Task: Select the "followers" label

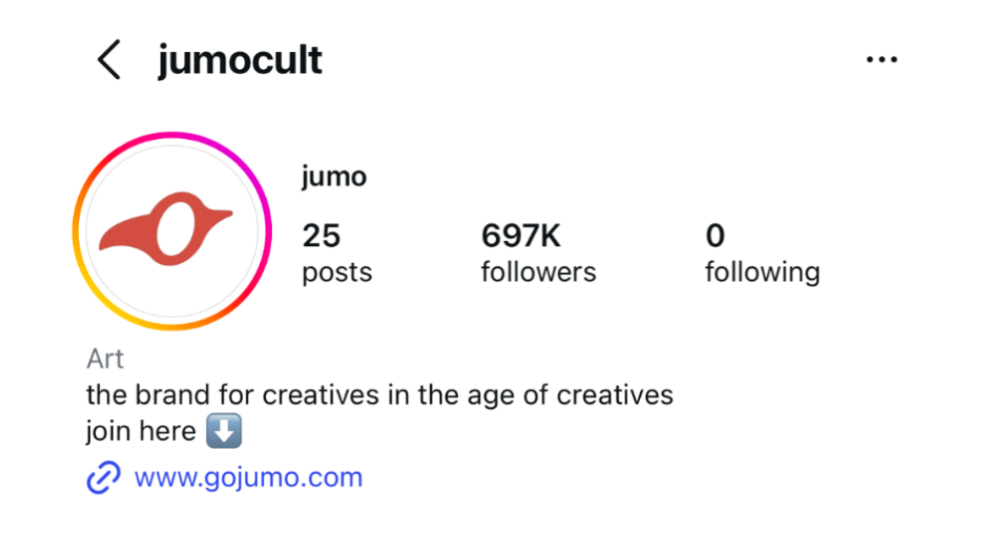Action: [x=538, y=272]
